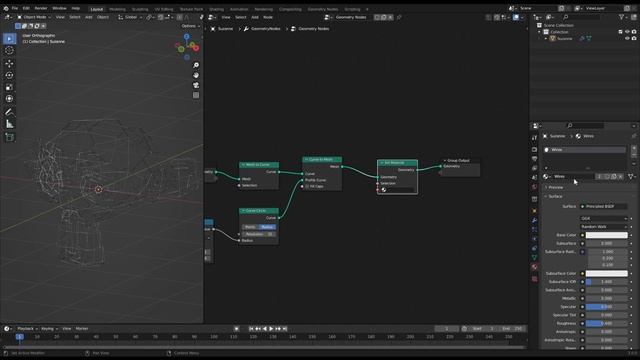Select the Add Cube tool

pos(9,138)
